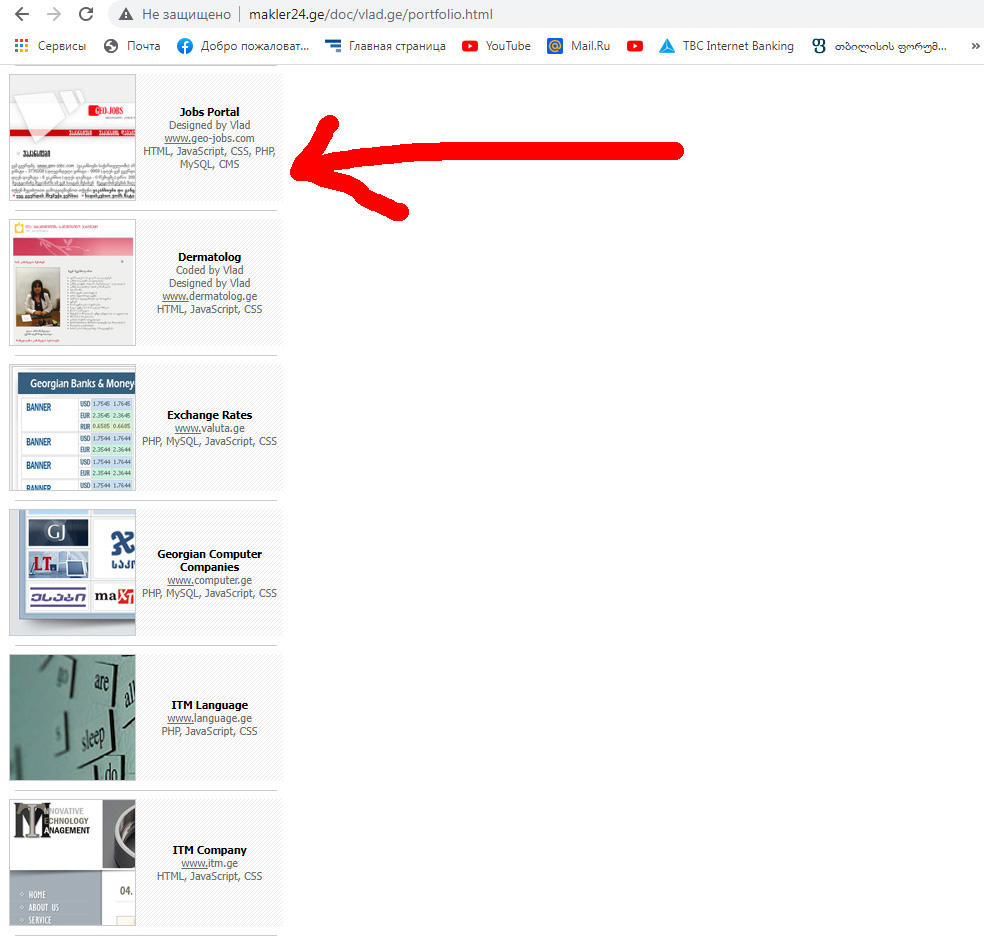Click the Jobs Portal thumbnail image
The image size is (984, 940).
pyautogui.click(x=73, y=137)
